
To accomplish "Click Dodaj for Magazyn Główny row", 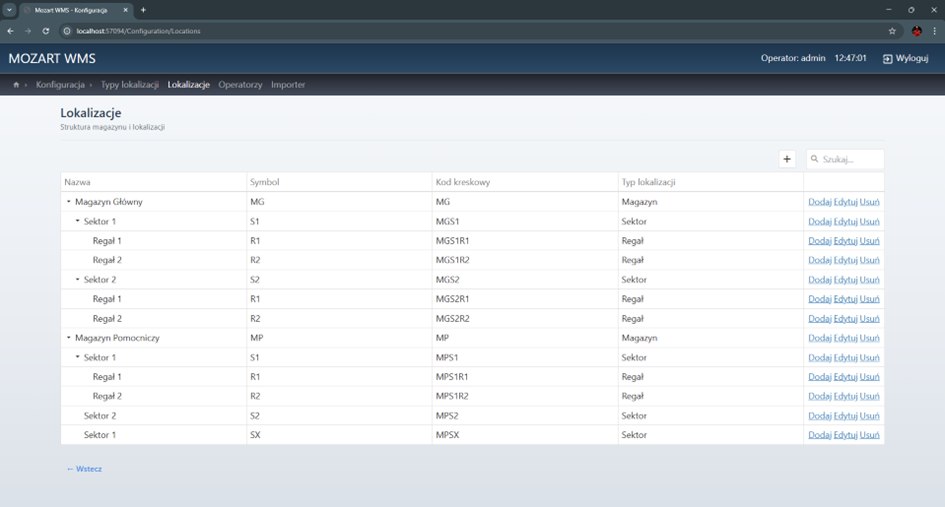I will click(x=819, y=202).
